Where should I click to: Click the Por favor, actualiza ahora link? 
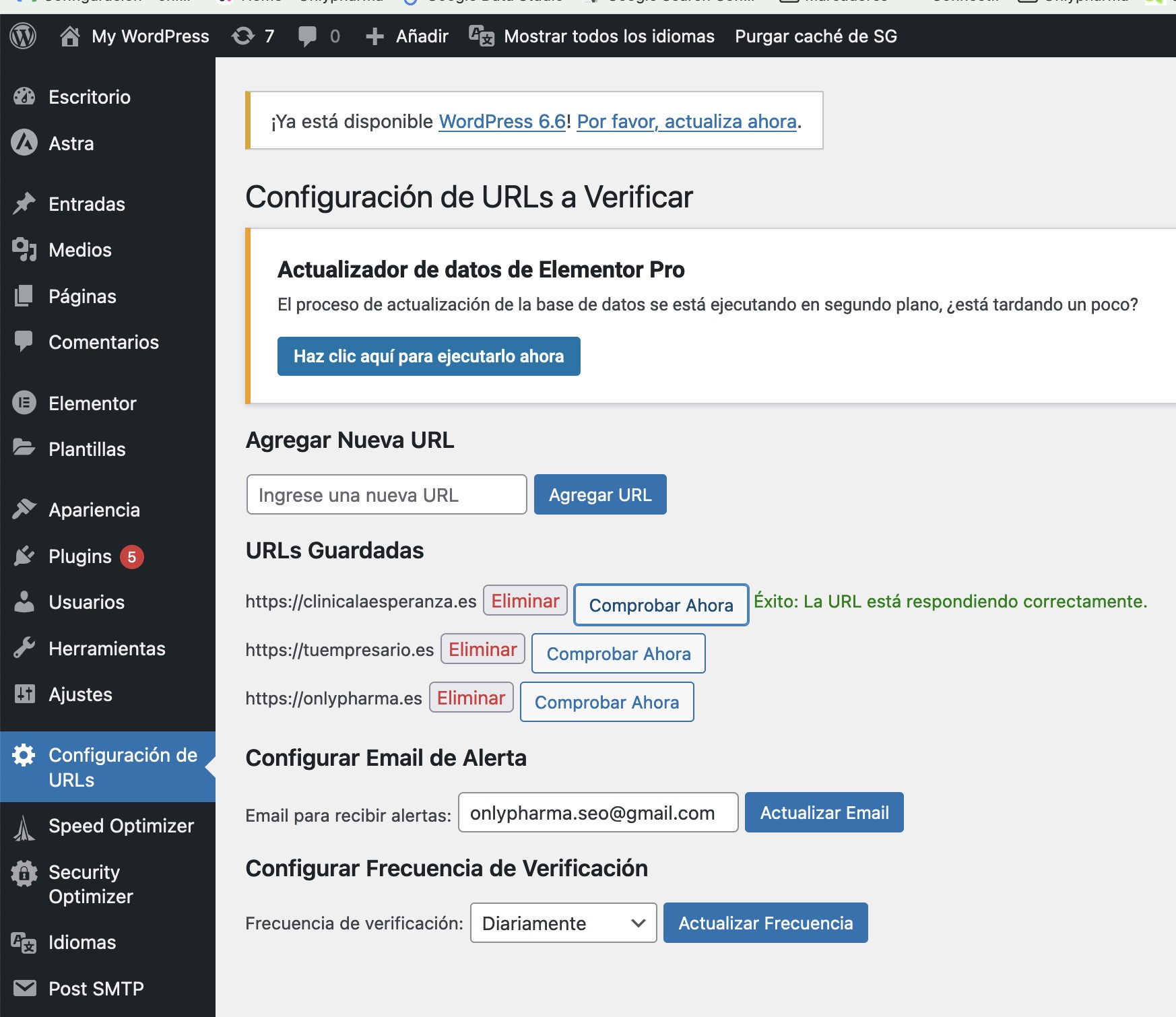click(687, 121)
